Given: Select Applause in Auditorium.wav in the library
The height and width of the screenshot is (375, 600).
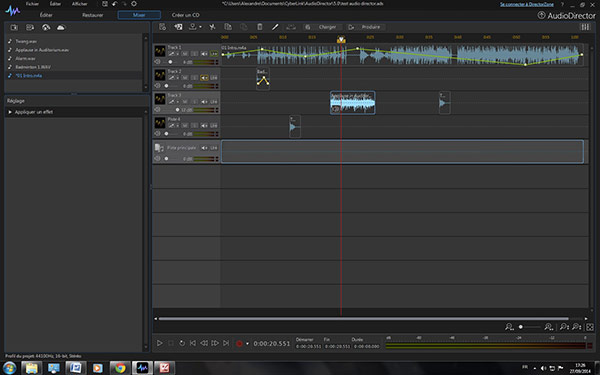Looking at the screenshot, I should (x=42, y=50).
